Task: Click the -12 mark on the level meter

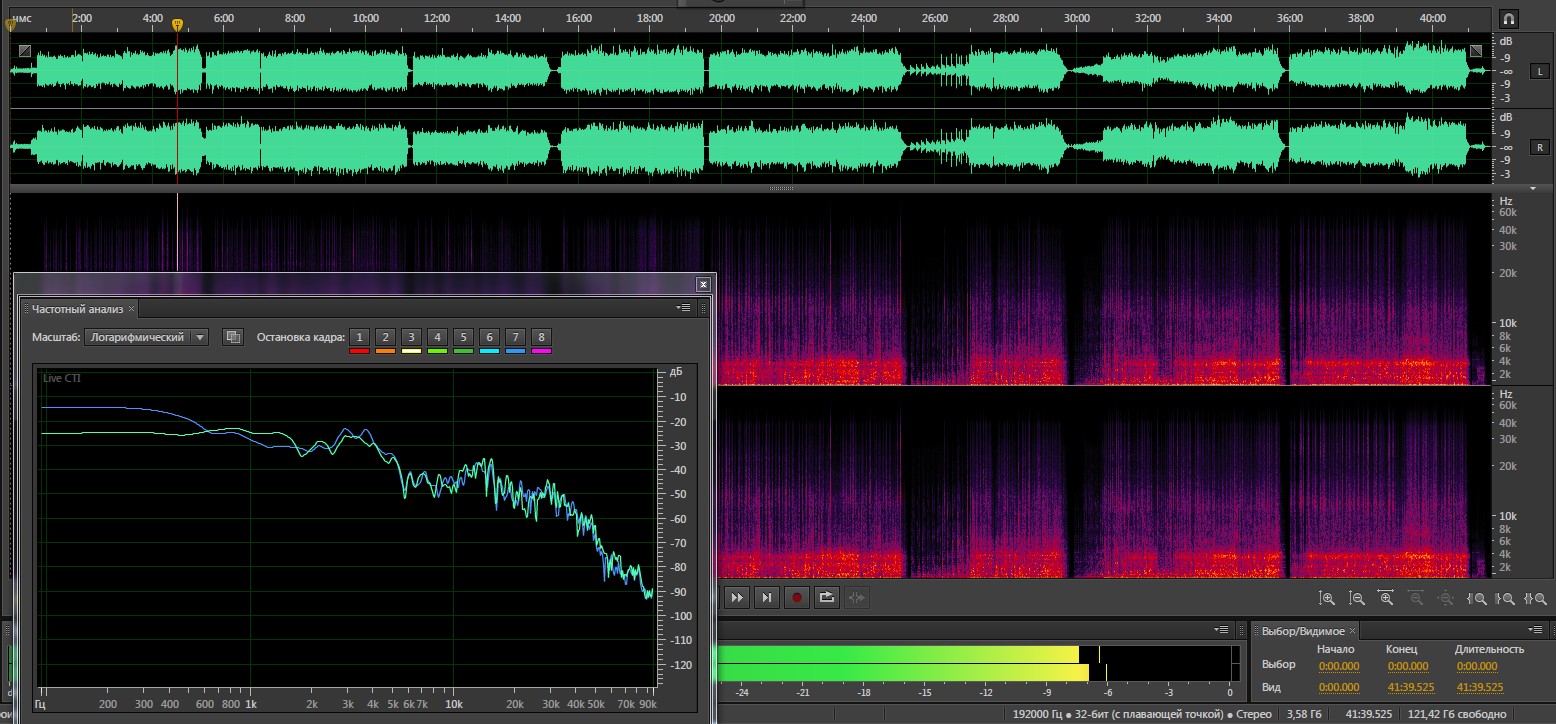Action: (x=986, y=692)
